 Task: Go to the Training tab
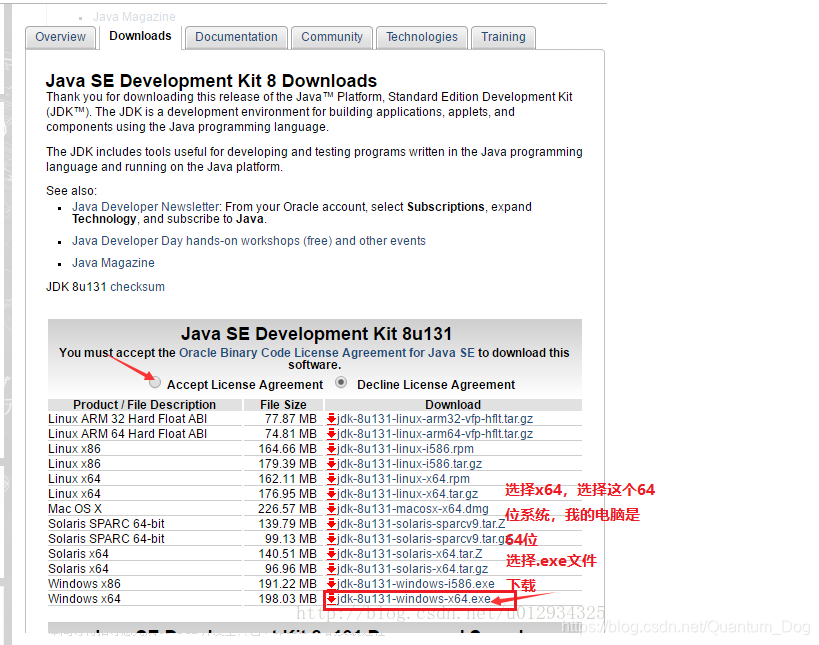pyautogui.click(x=503, y=37)
